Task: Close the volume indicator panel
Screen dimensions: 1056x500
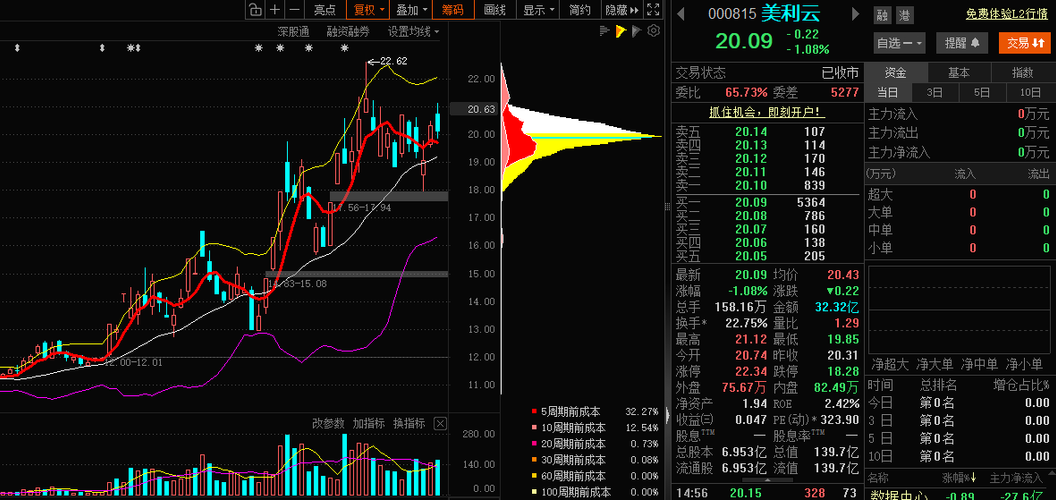Action: [440, 423]
